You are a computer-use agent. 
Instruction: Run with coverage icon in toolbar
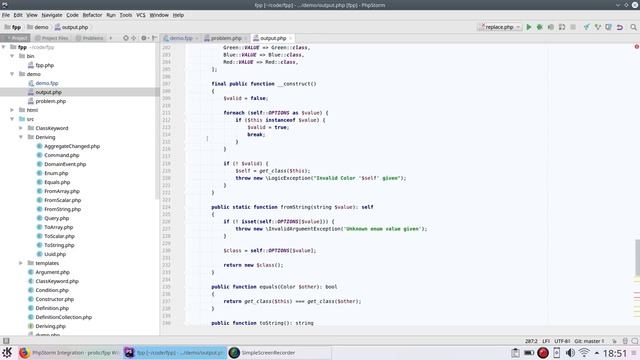coord(551,27)
